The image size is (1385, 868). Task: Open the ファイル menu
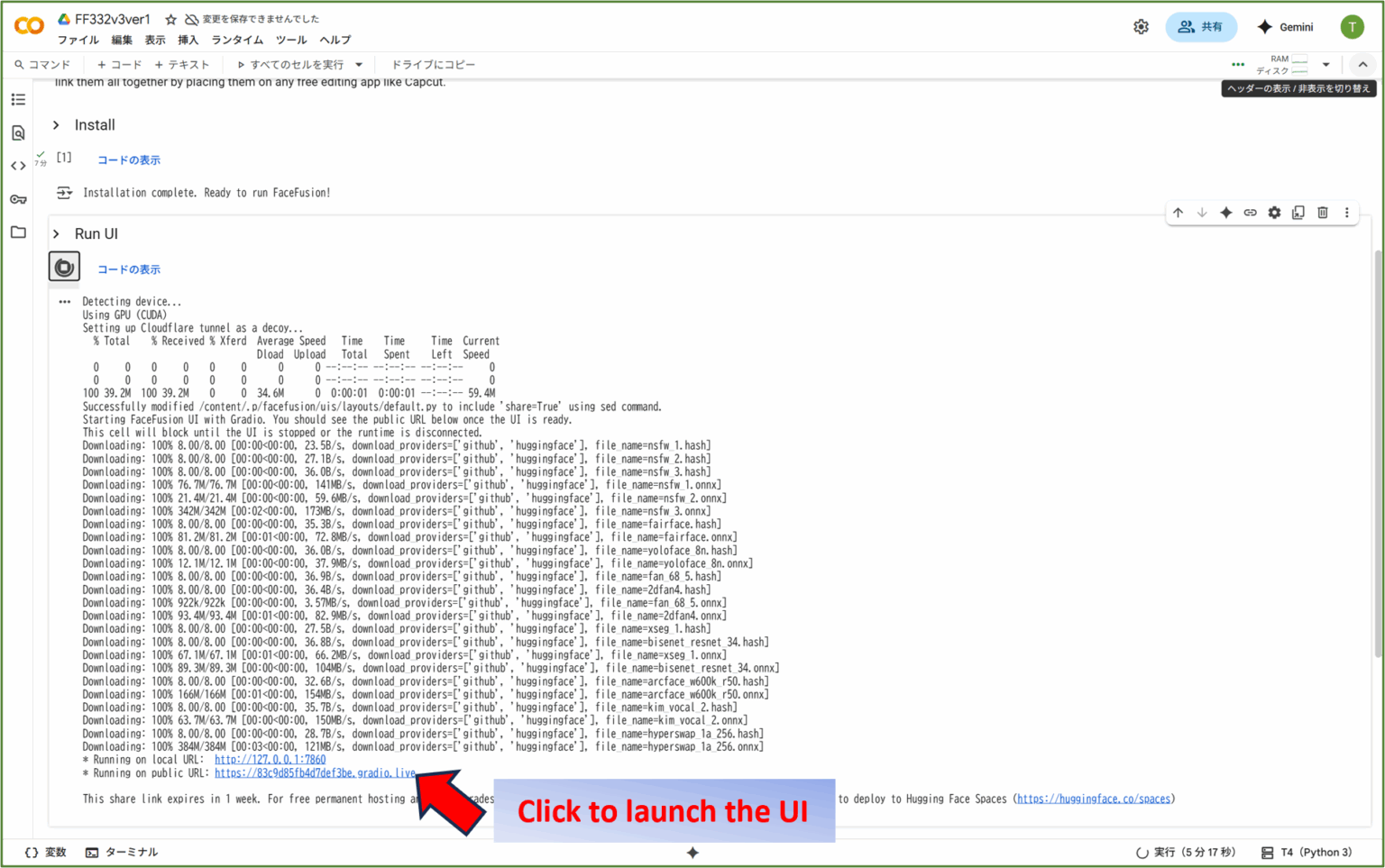(78, 40)
